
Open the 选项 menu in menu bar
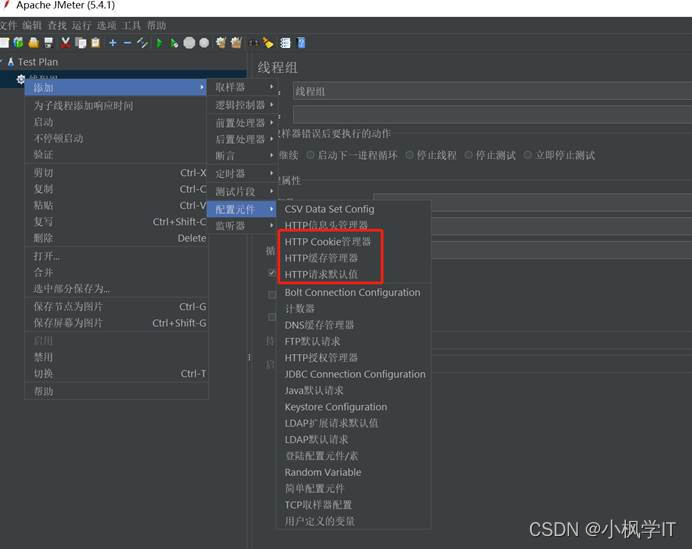click(106, 26)
